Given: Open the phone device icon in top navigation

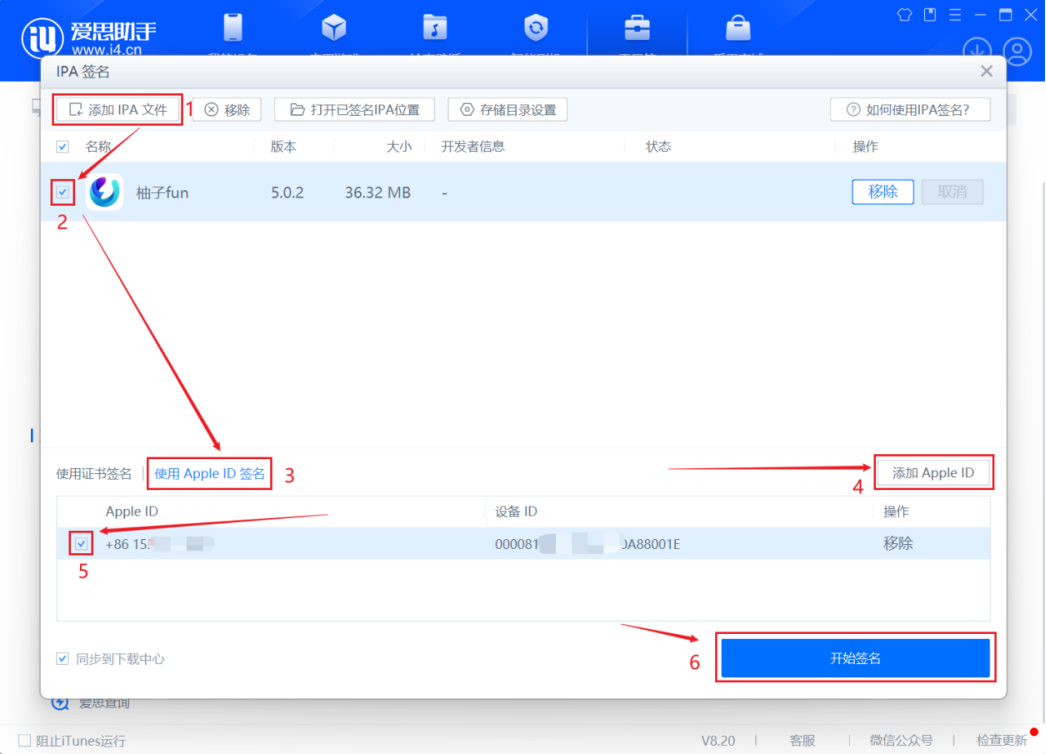Looking at the screenshot, I should (x=233, y=28).
